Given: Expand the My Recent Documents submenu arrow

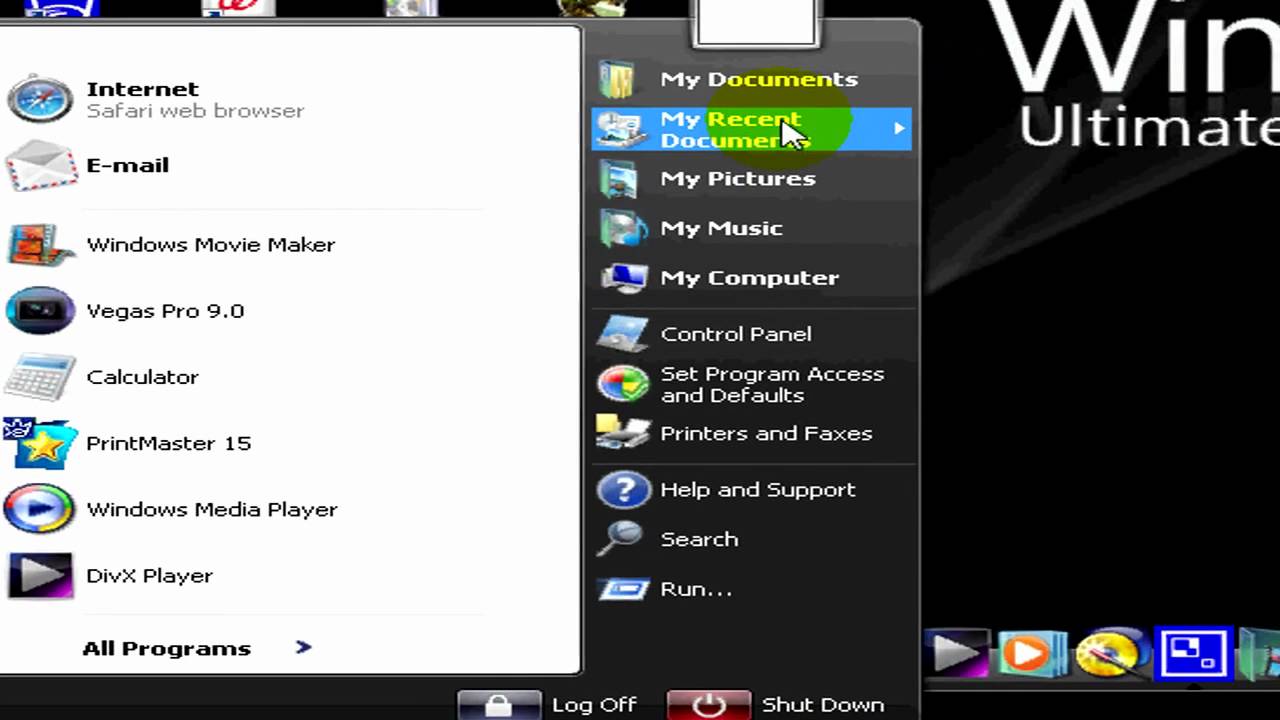Looking at the screenshot, I should (x=899, y=129).
